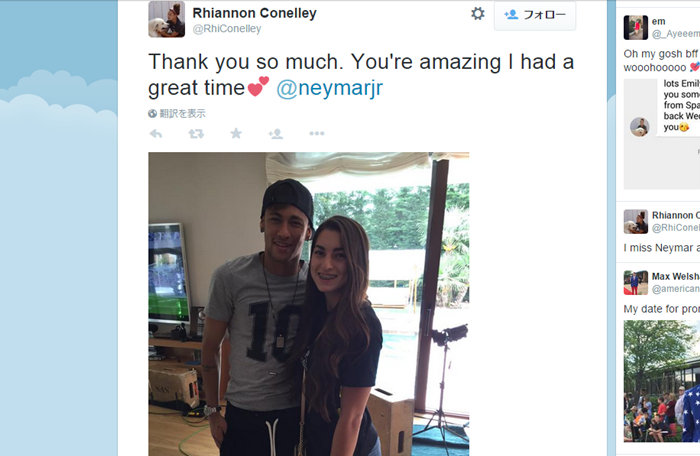The height and width of the screenshot is (456, 700).
Task: Click em's avatar in the sidebar
Action: click(x=635, y=27)
